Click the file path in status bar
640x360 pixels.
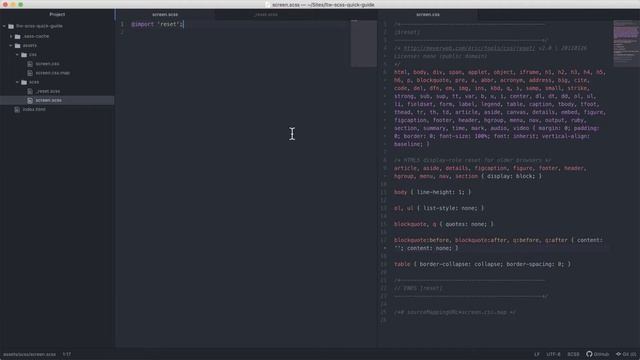29,354
